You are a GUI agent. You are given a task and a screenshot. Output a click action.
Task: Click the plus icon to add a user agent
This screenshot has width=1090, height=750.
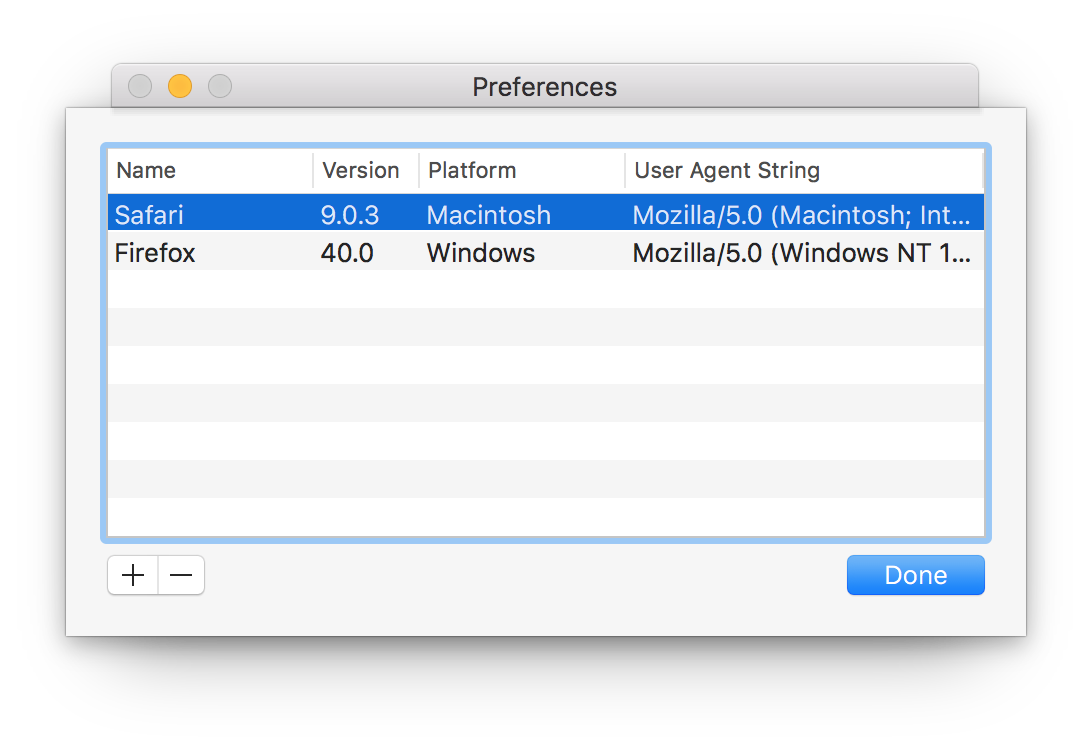(x=132, y=575)
